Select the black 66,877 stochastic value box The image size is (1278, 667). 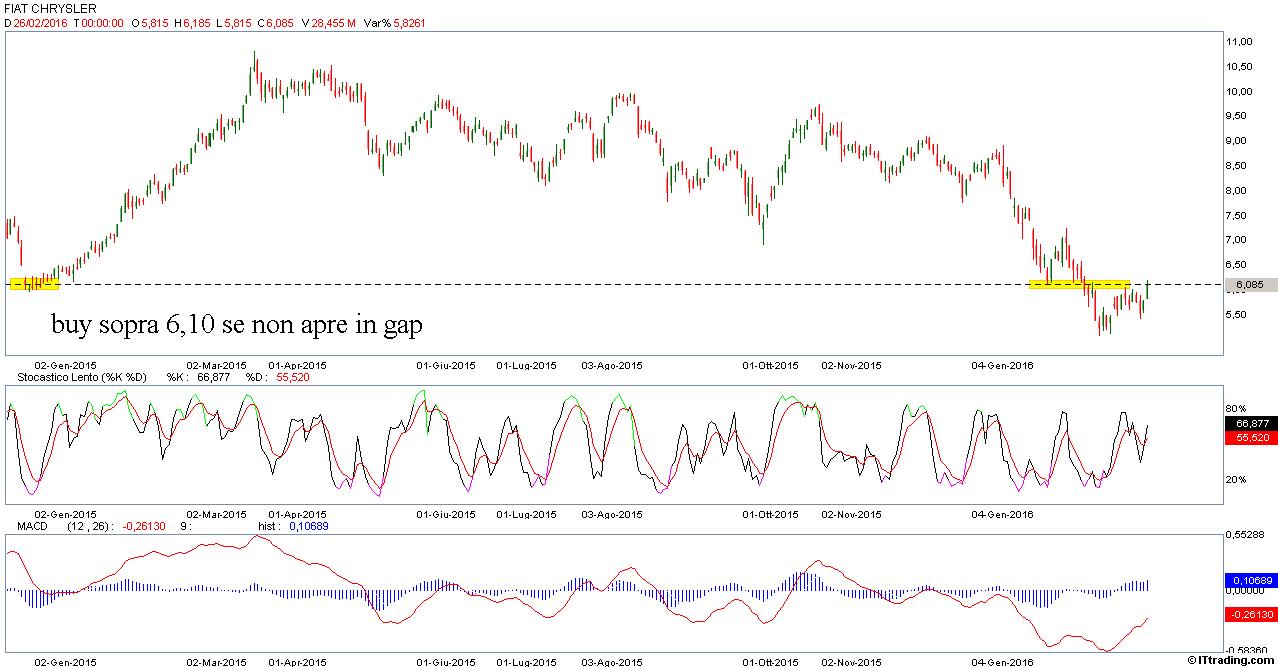[1249, 425]
